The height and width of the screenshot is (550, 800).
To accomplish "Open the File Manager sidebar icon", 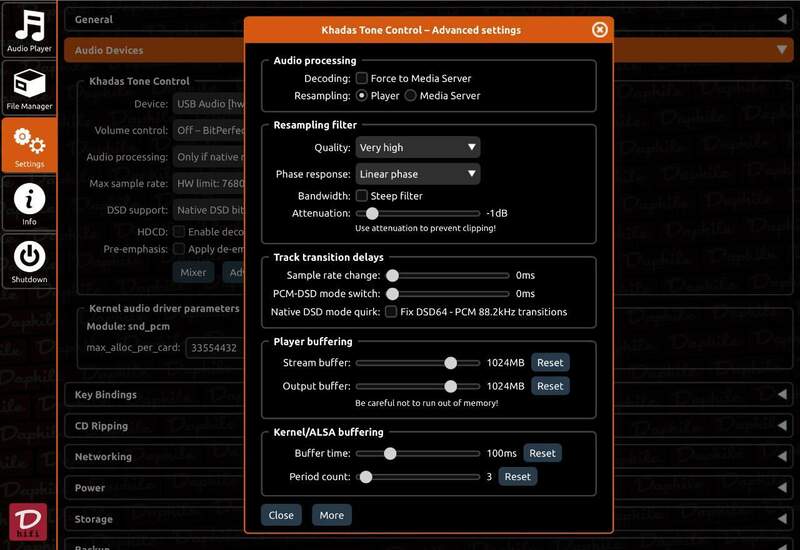I will point(29,88).
